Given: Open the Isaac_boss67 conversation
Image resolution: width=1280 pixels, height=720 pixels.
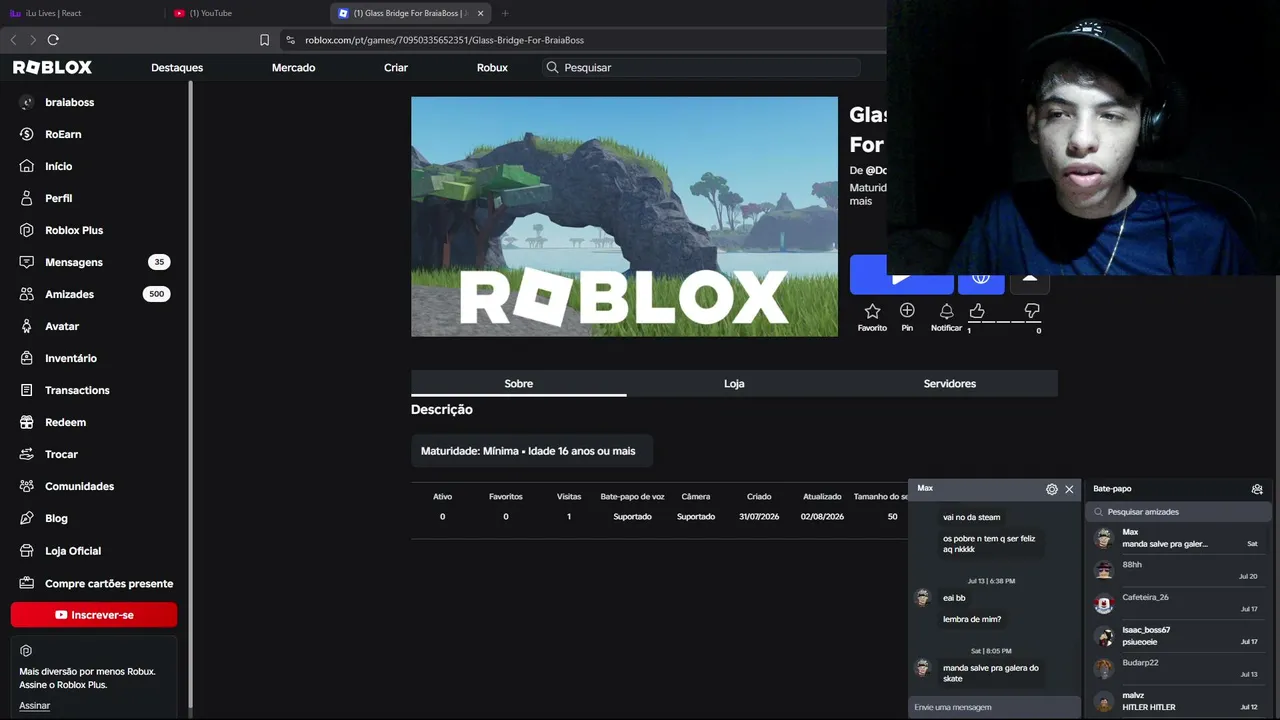Looking at the screenshot, I should [x=1179, y=636].
